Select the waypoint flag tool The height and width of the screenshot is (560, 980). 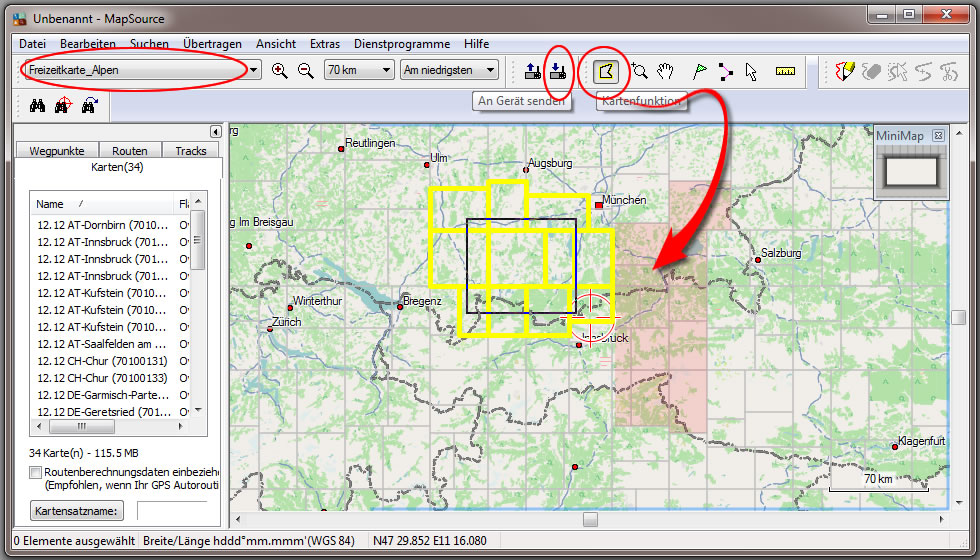click(700, 71)
